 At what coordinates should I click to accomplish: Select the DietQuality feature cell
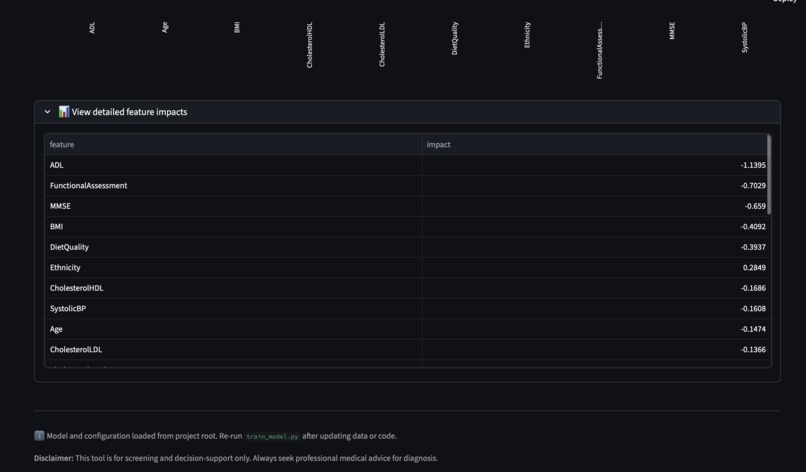233,247
